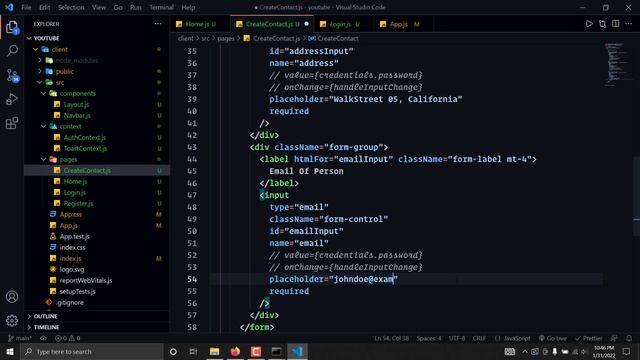The height and width of the screenshot is (360, 640).
Task: Split the editor to the right
Action: [616, 24]
